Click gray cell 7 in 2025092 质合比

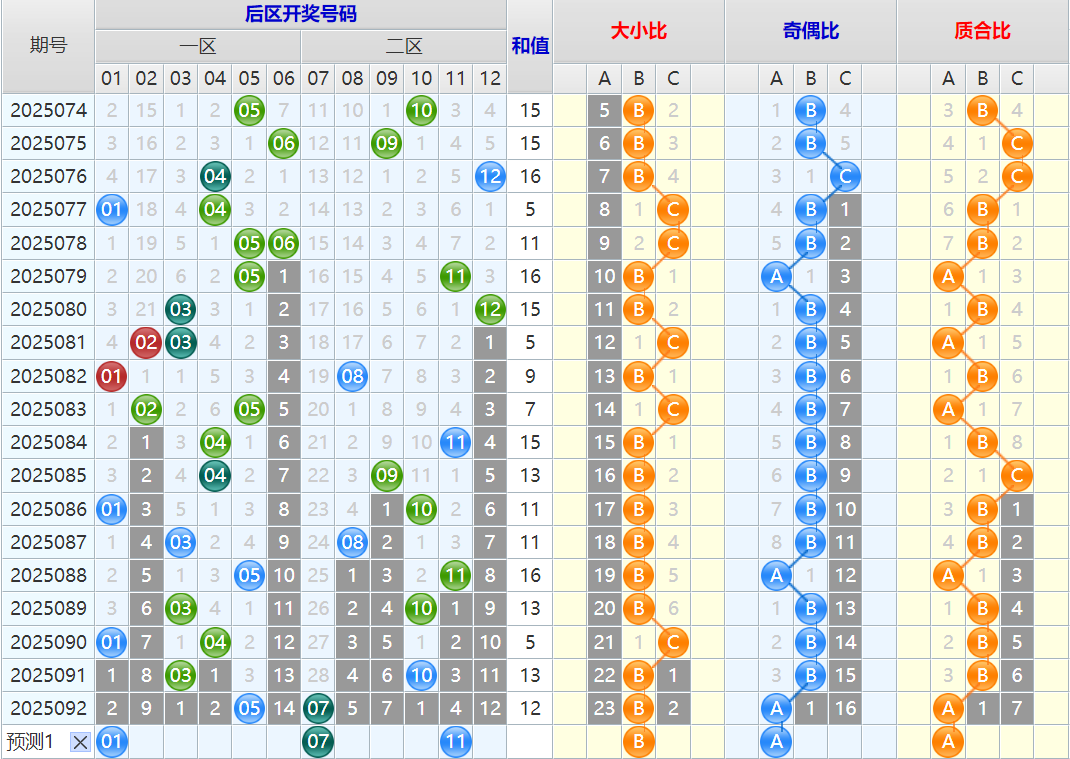(1017, 708)
